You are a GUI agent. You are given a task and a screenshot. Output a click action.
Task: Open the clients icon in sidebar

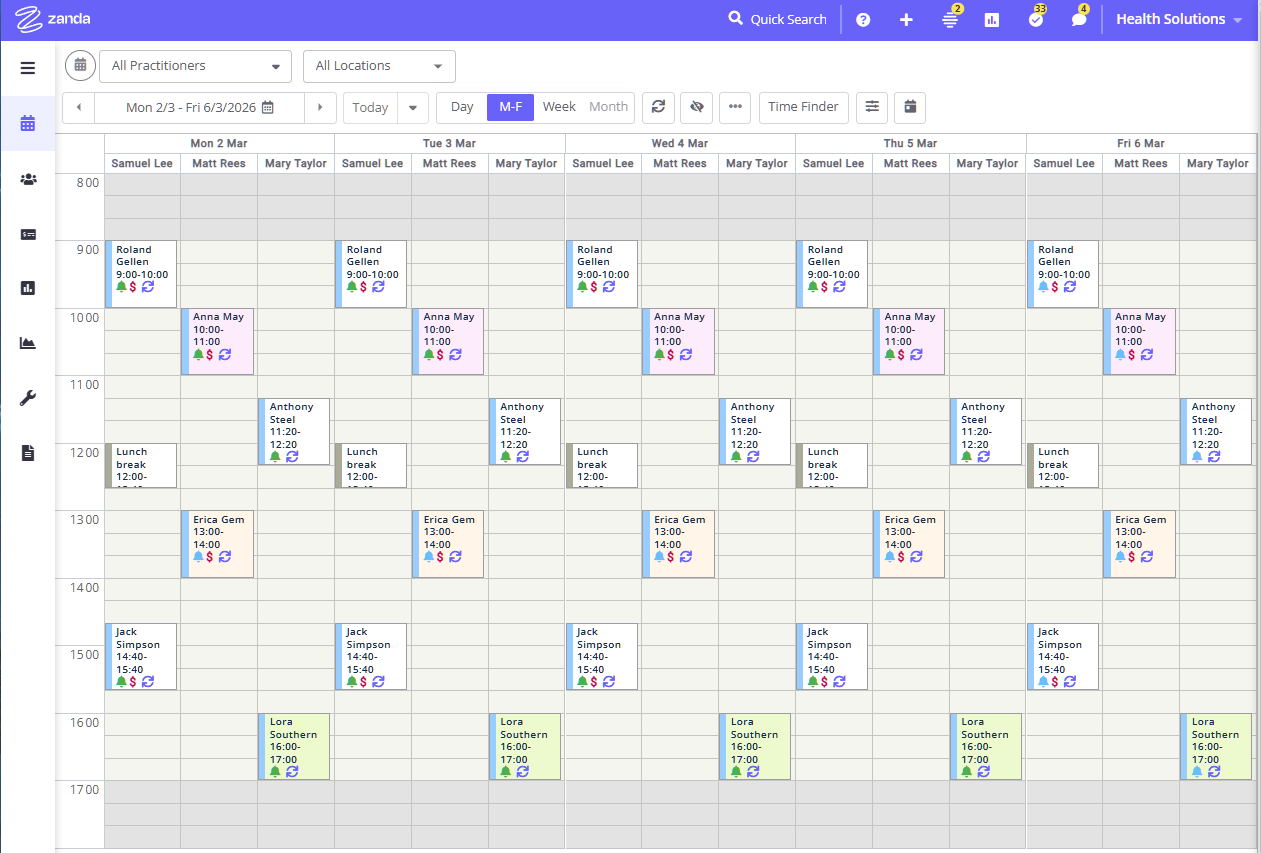(27, 179)
